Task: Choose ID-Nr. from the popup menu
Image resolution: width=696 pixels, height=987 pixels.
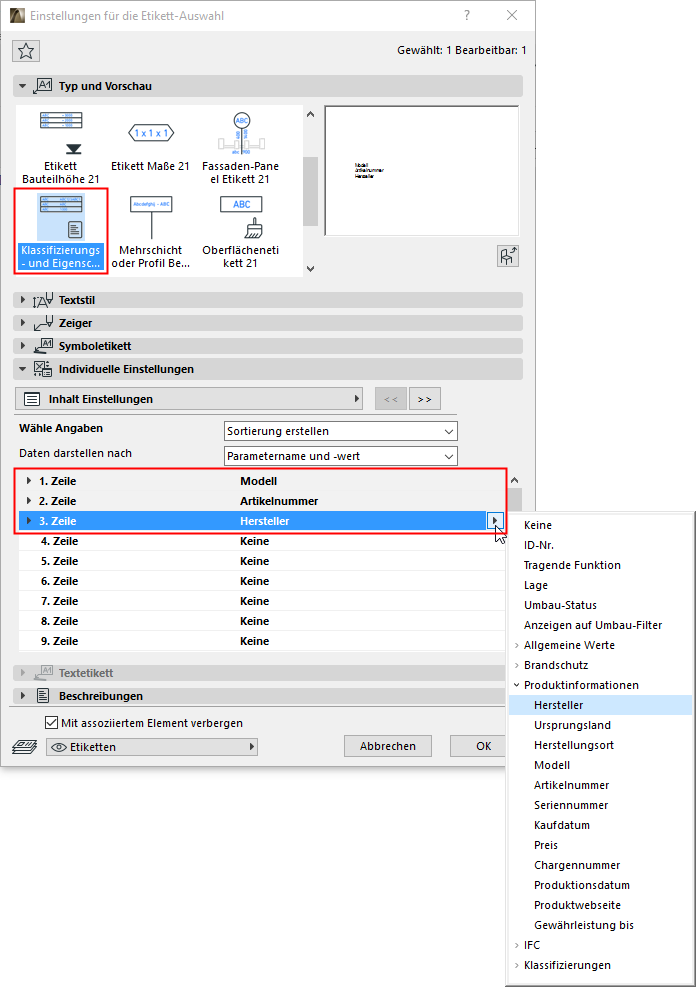Action: [600, 545]
